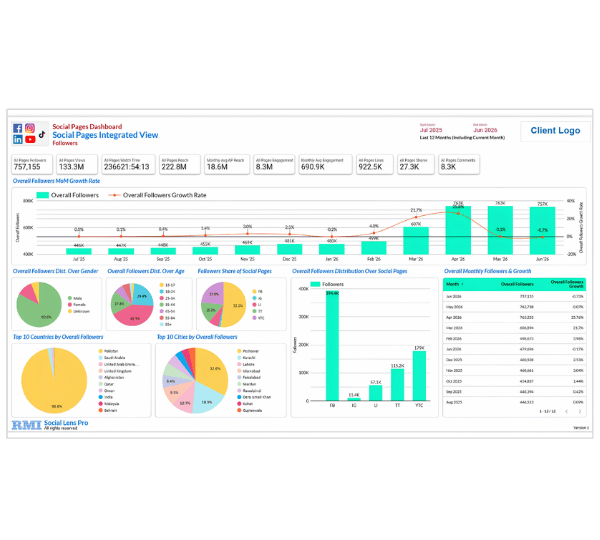Click the Top 10 Cities by Overall Followers heading

click(197, 337)
